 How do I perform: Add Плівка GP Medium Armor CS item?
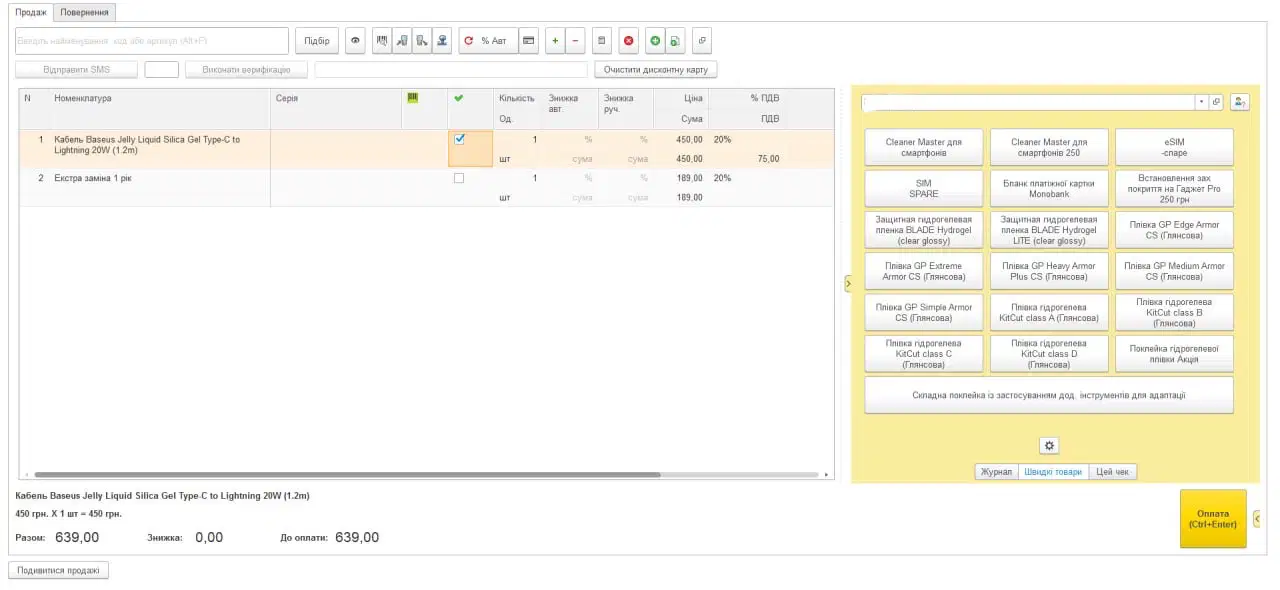click(x=1174, y=271)
